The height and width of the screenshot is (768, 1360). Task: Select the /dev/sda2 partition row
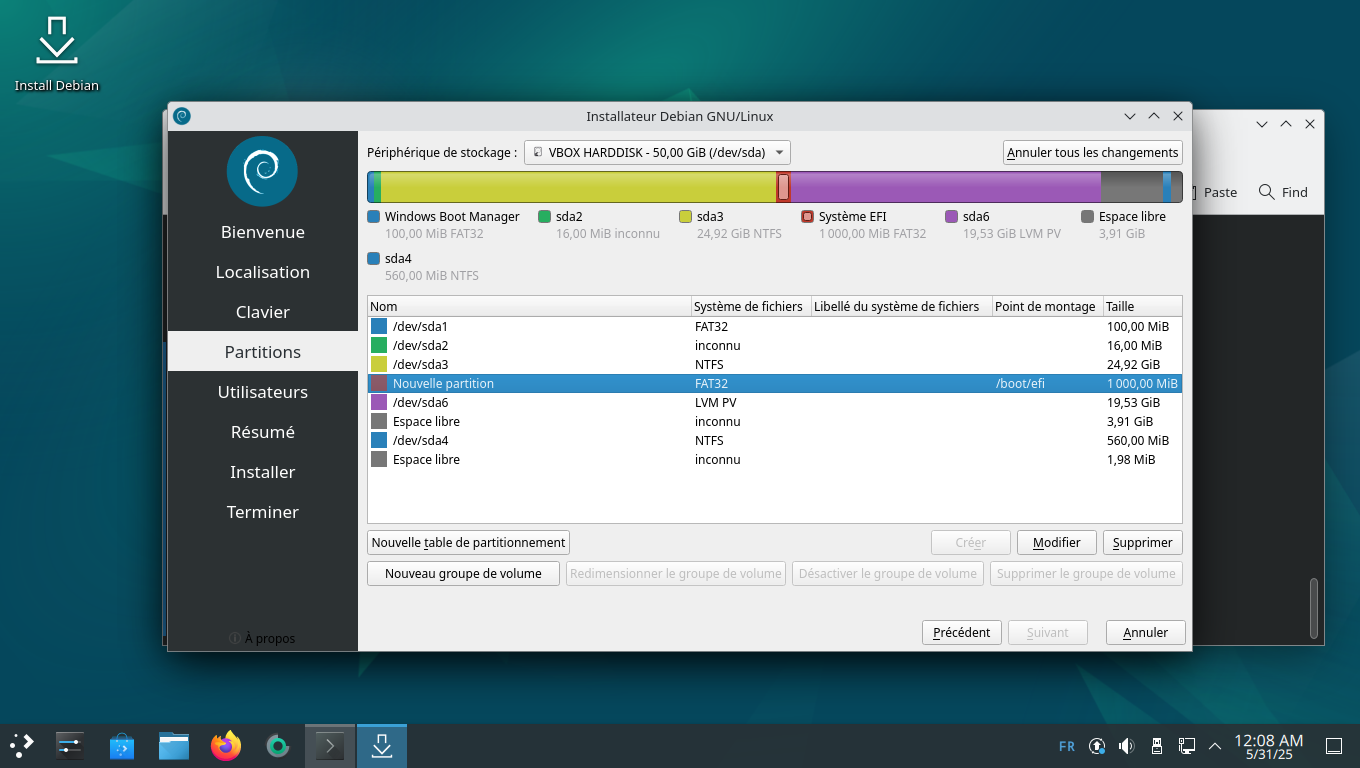point(775,345)
